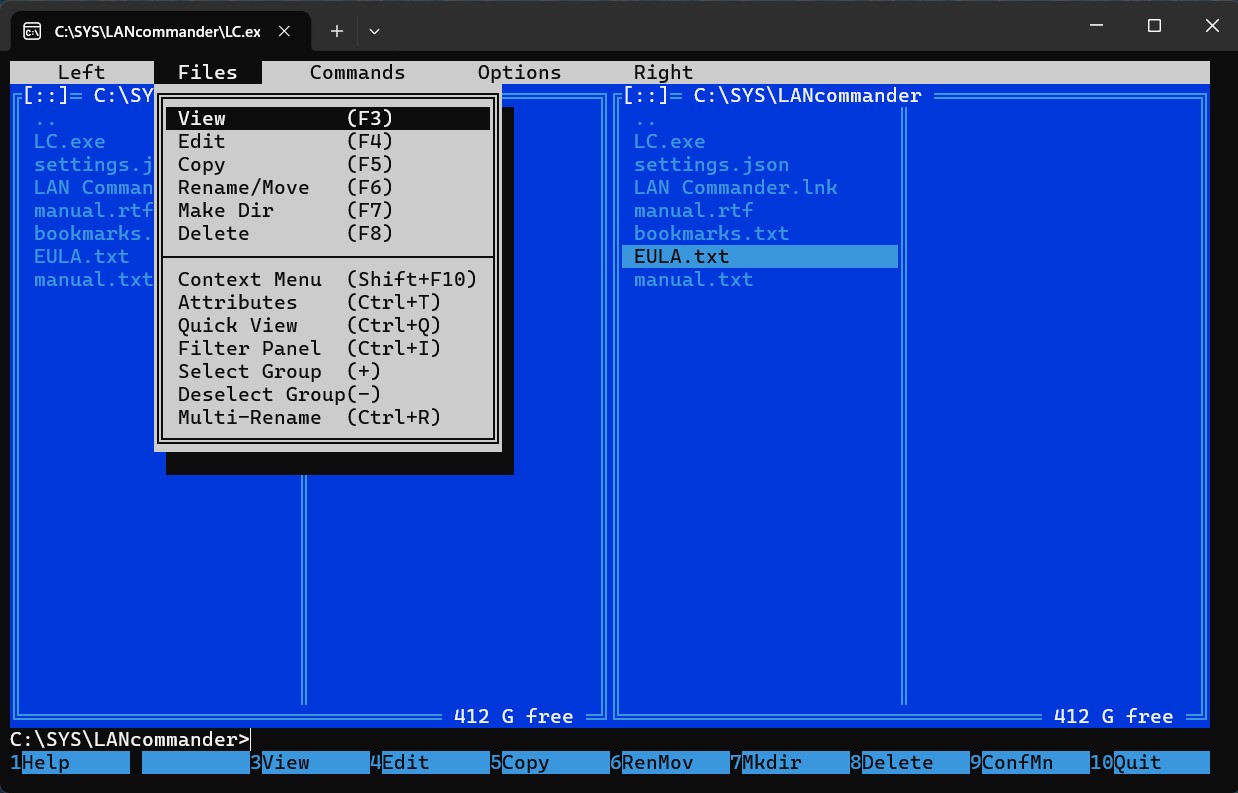Click the LC.exe terminal tab icon
Viewport: 1238px width, 793px height.
coord(32,31)
